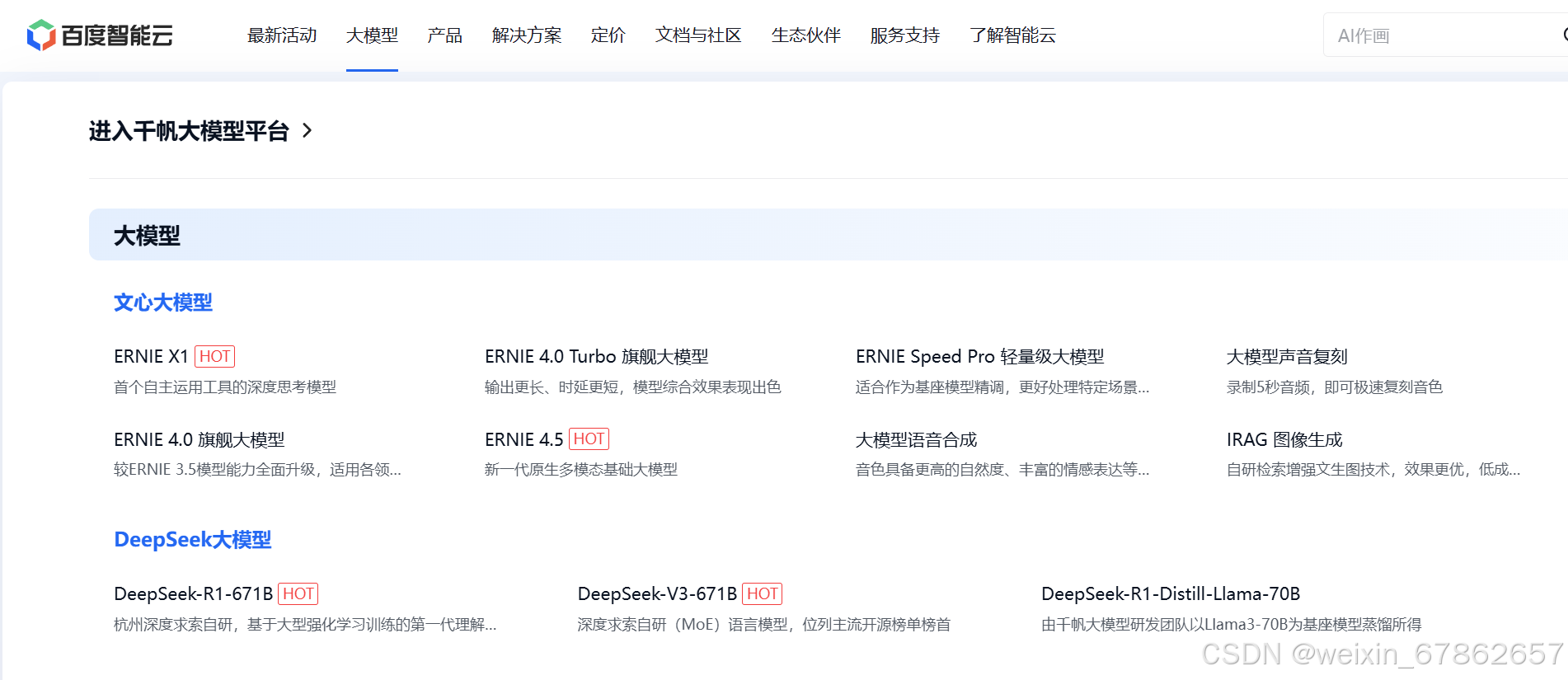Click description 录制5秒音频，即可极速复刻音色

click(1335, 387)
